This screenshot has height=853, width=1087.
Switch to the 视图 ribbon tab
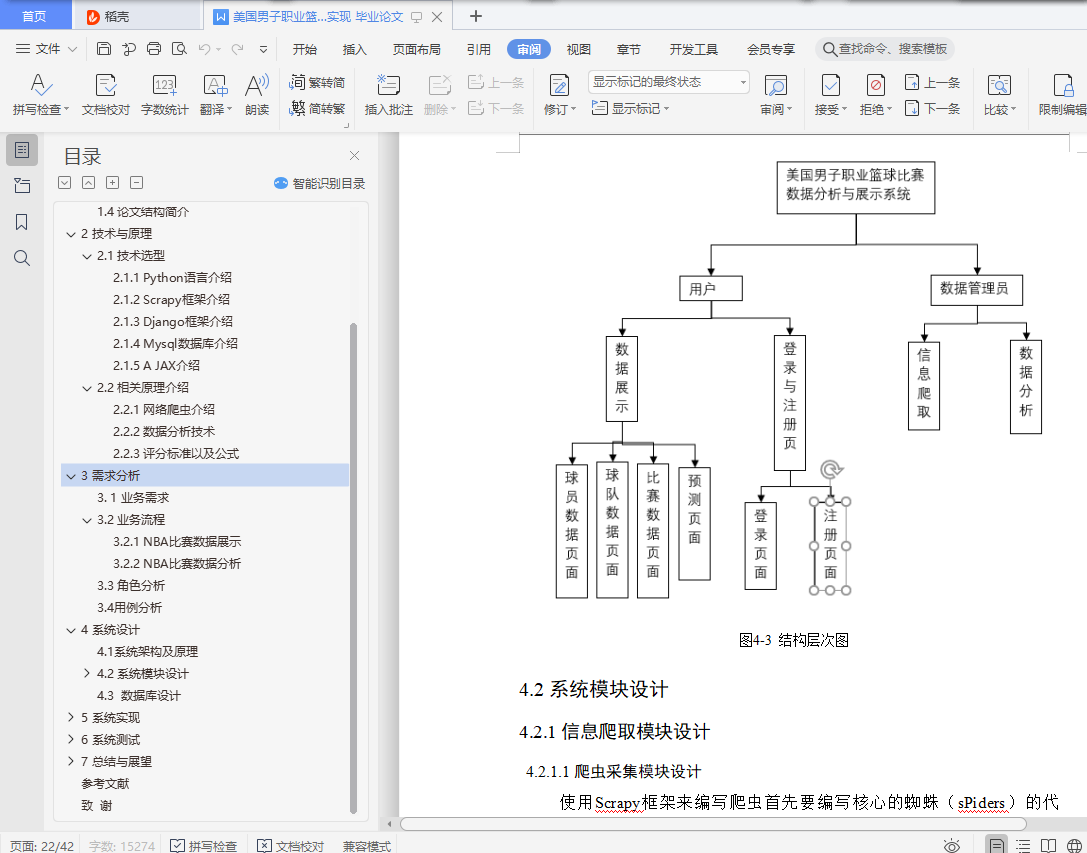pyautogui.click(x=578, y=49)
